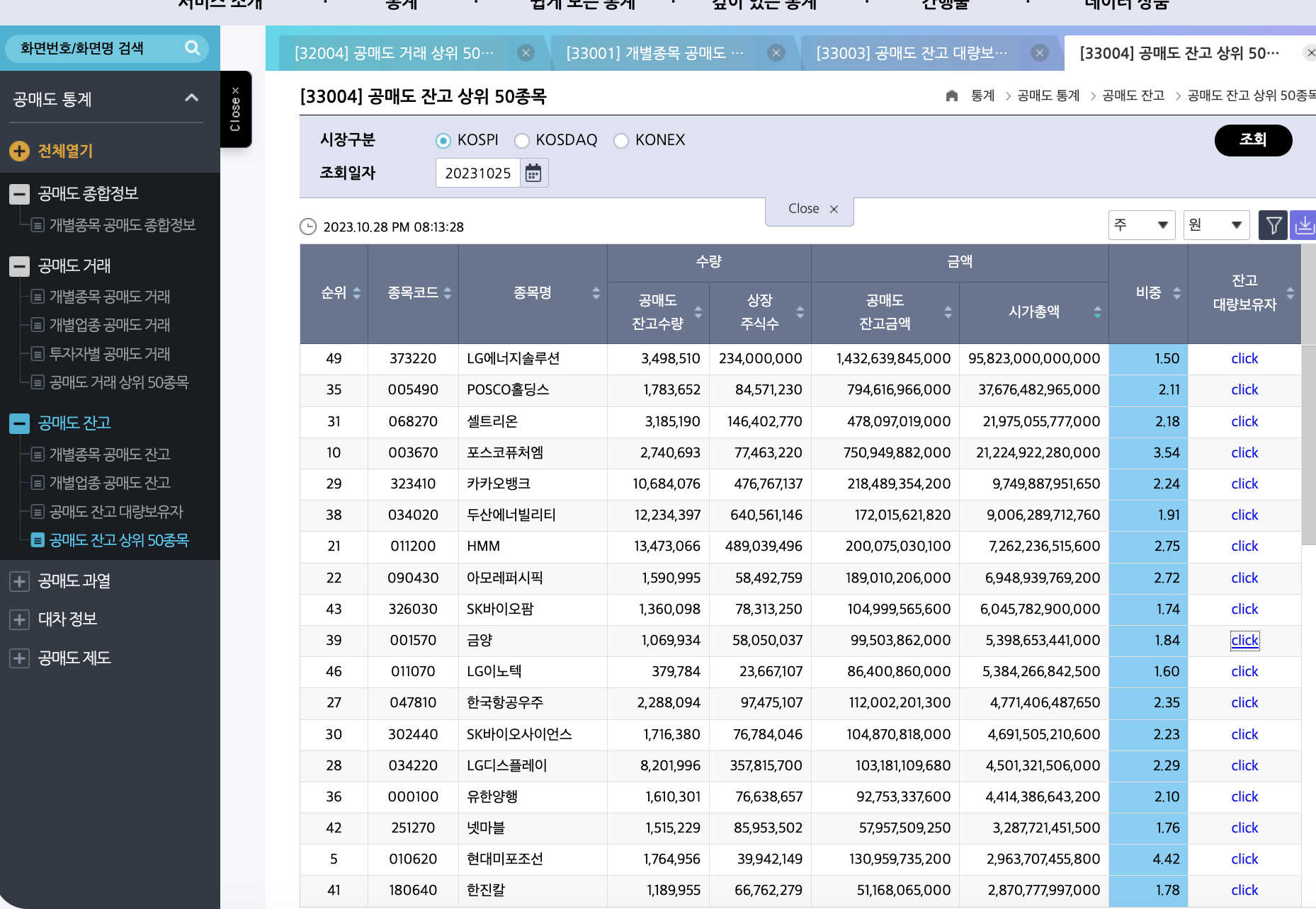The image size is (1316, 909).
Task: Open the 주 quantity unit dropdown
Action: pos(1142,225)
